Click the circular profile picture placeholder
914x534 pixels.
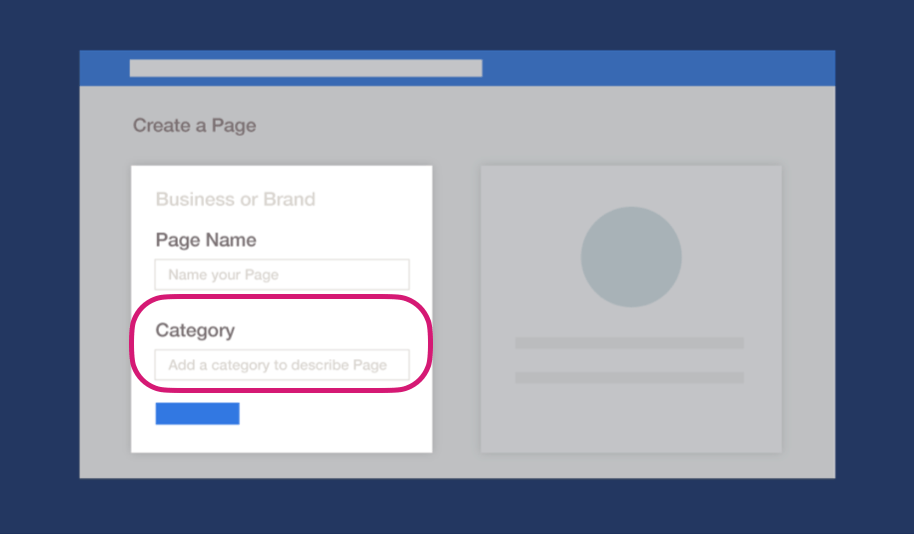(x=631, y=257)
